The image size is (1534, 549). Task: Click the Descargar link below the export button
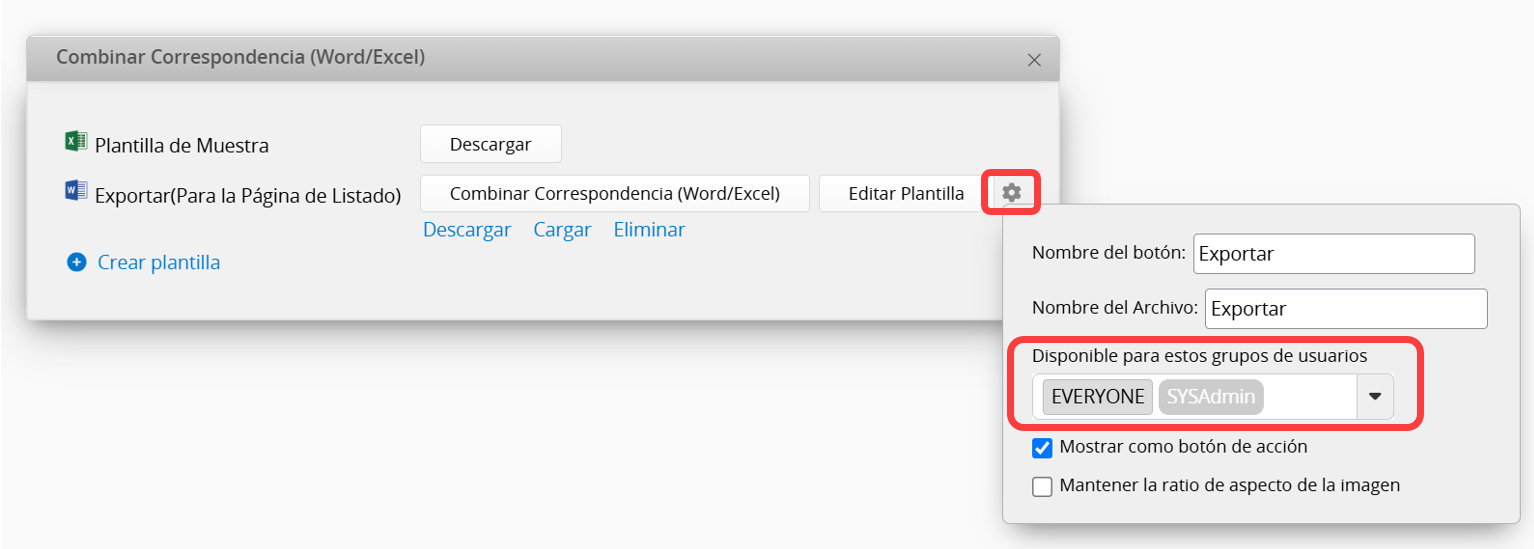[x=467, y=230]
